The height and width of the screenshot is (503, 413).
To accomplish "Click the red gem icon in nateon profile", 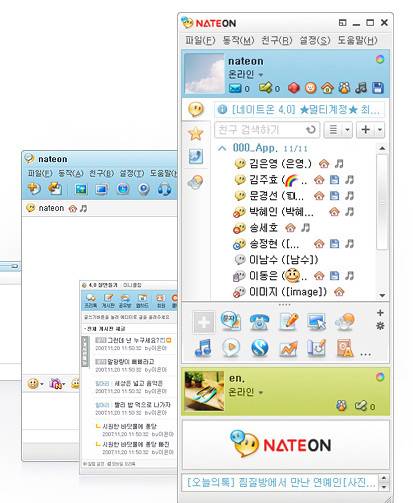I will click(294, 88).
